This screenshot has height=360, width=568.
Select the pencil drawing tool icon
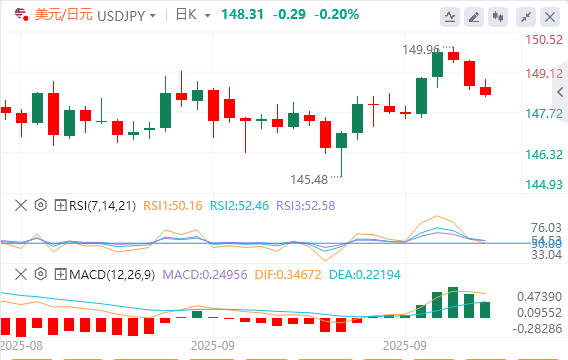[x=474, y=17]
